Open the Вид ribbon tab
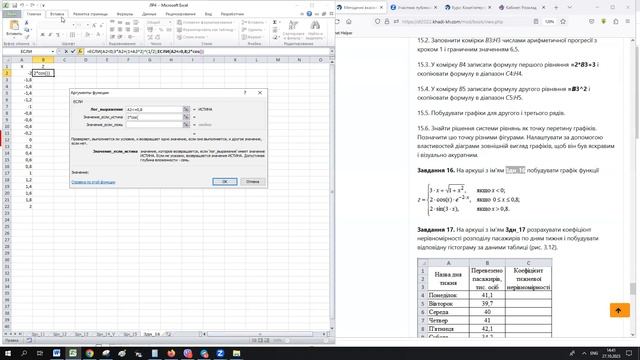The height and width of the screenshot is (360, 640). pyautogui.click(x=208, y=14)
